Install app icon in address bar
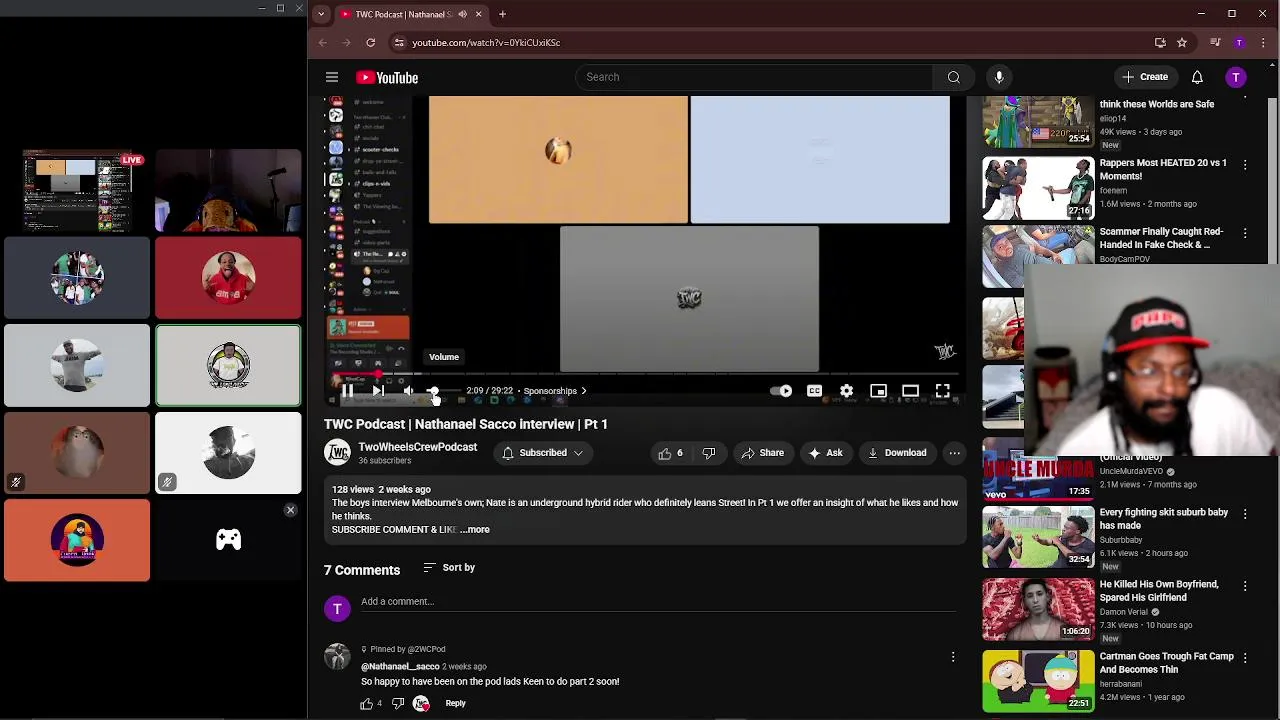The width and height of the screenshot is (1280, 720). [1160, 43]
